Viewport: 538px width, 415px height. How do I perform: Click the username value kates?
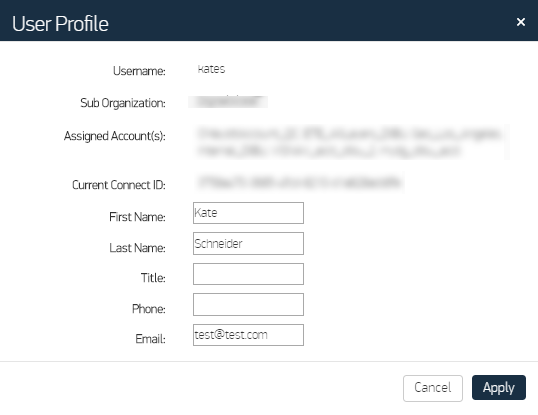click(x=211, y=69)
